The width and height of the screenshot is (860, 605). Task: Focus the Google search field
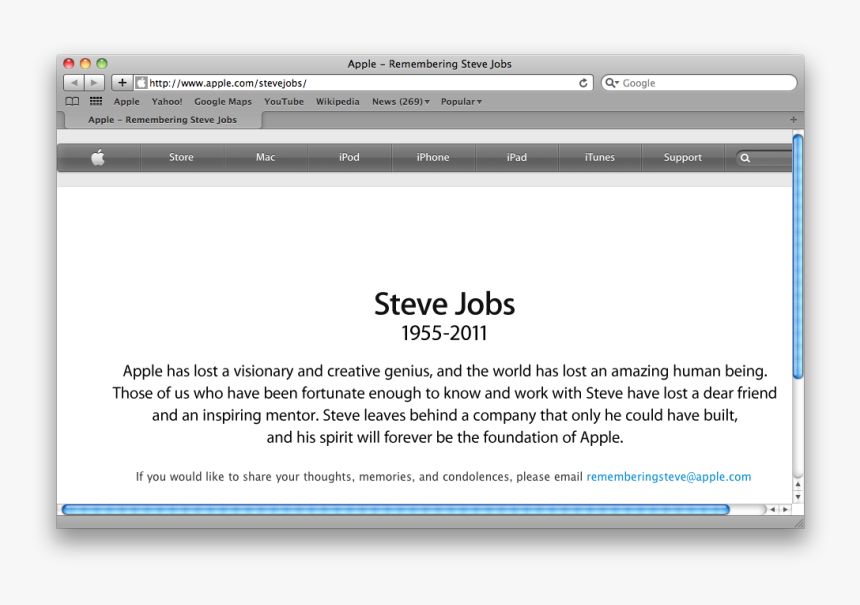(x=699, y=83)
